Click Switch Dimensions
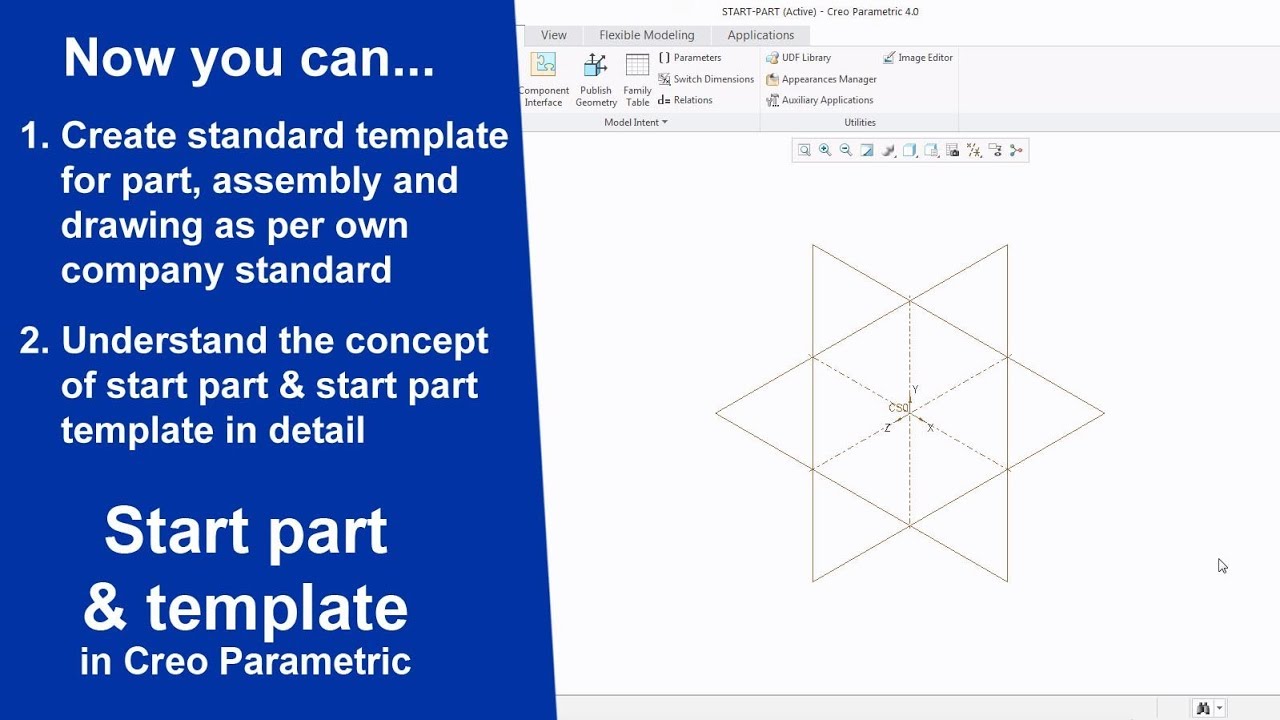 pyautogui.click(x=706, y=79)
